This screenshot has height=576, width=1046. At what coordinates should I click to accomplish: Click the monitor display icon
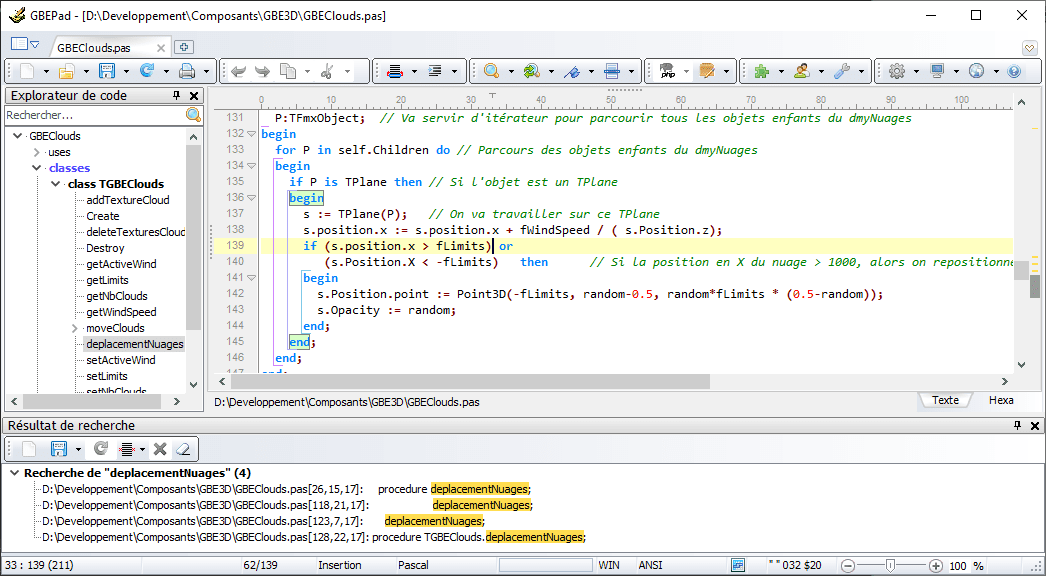tap(937, 71)
